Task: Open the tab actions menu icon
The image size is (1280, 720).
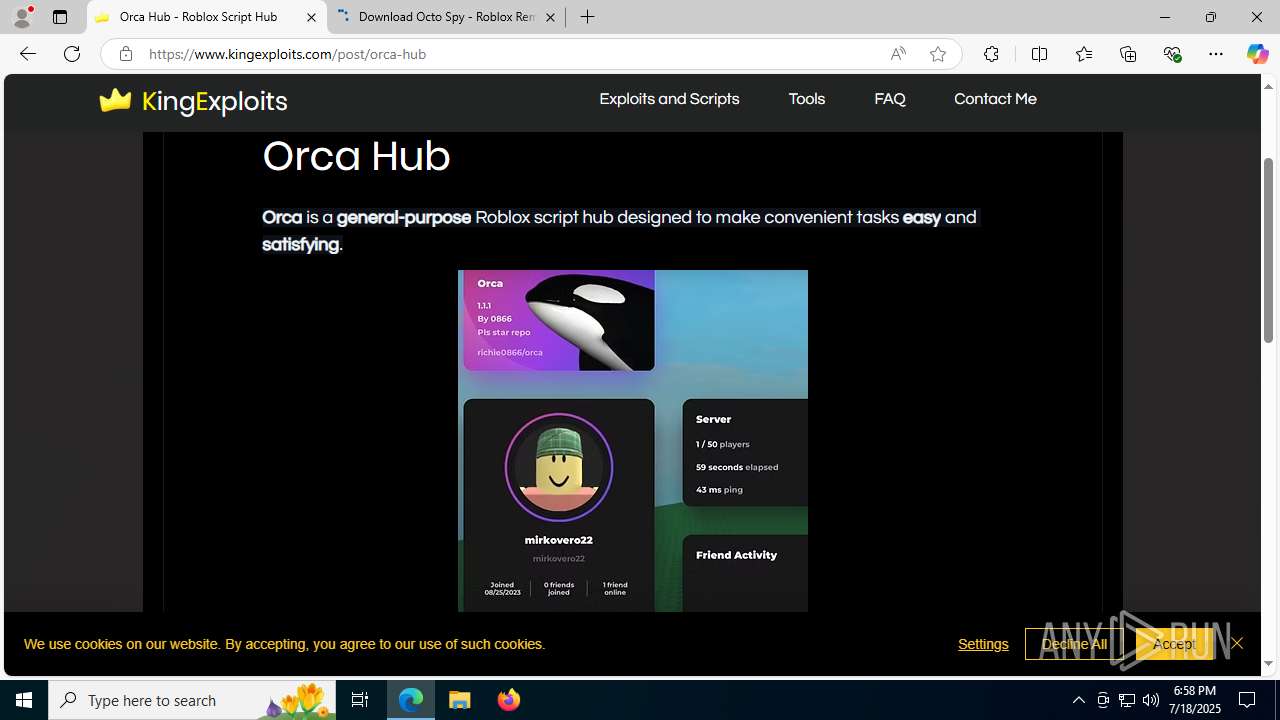Action: 60,17
